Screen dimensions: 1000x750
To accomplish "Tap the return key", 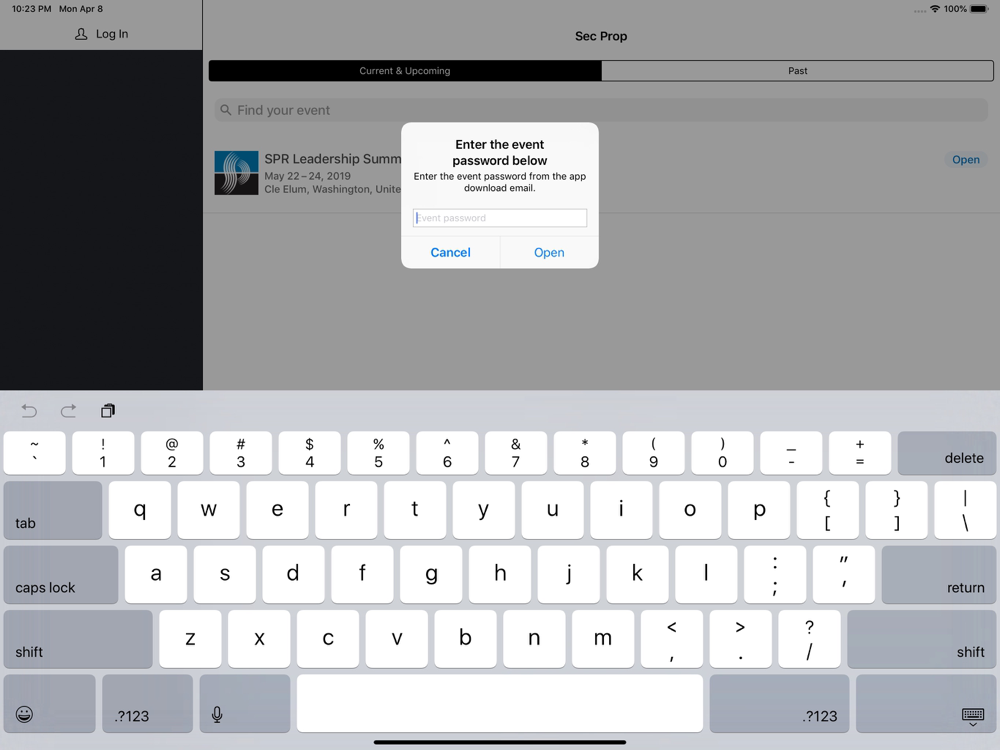I will pos(939,575).
